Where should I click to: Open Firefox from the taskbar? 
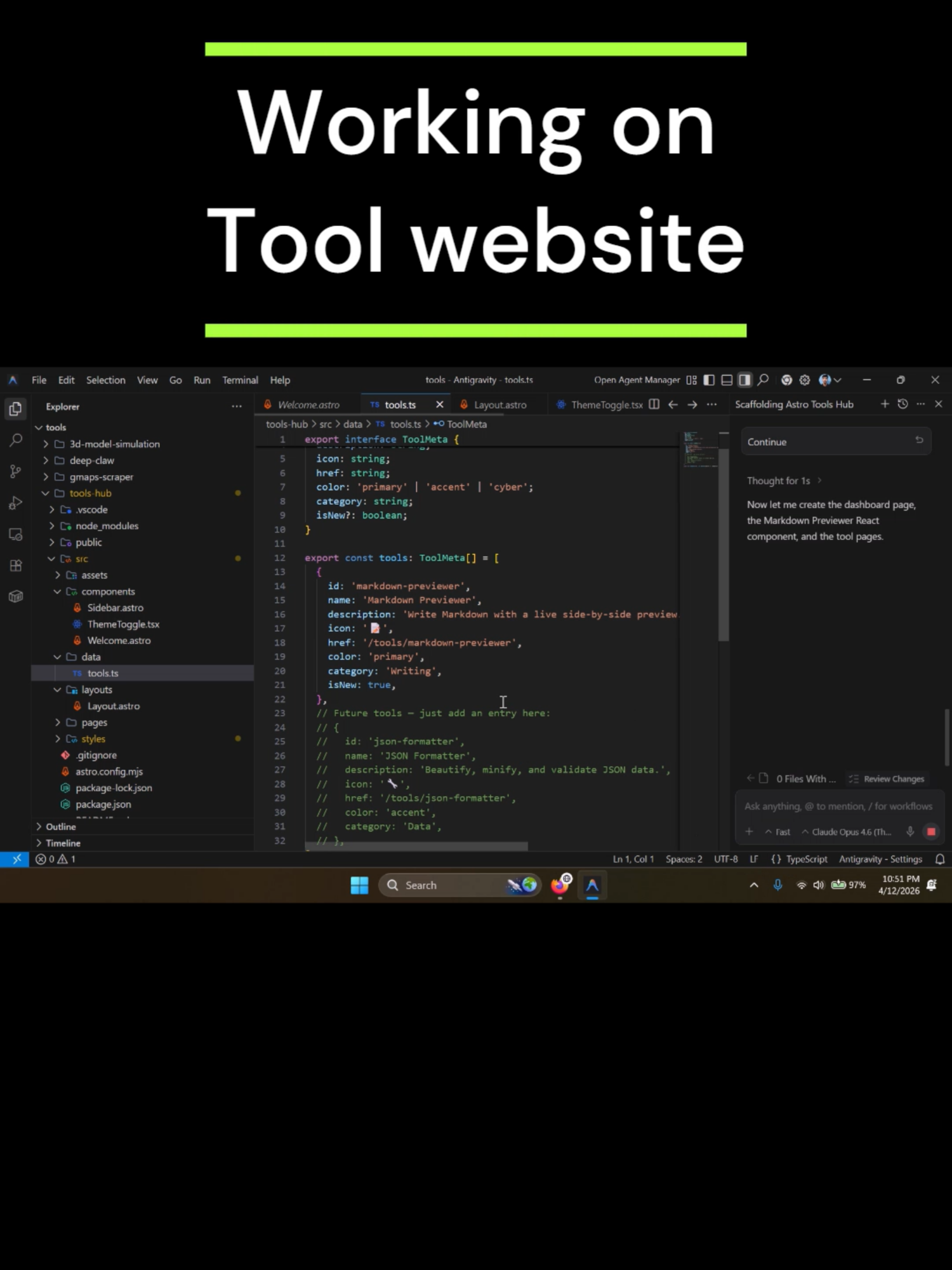[x=560, y=885]
